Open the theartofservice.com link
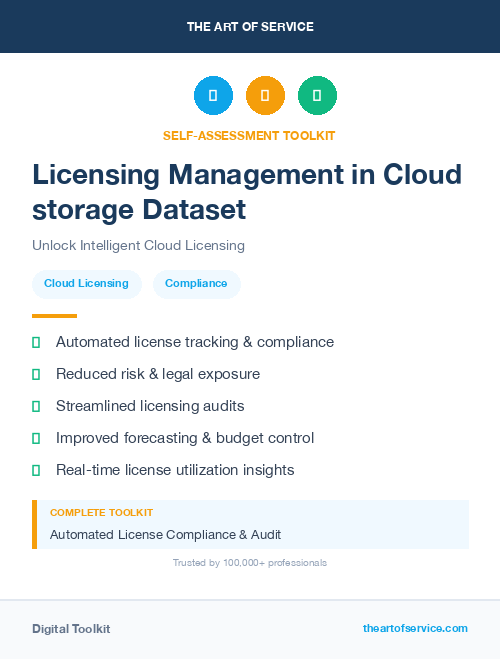The width and height of the screenshot is (500, 659). pyautogui.click(x=415, y=628)
